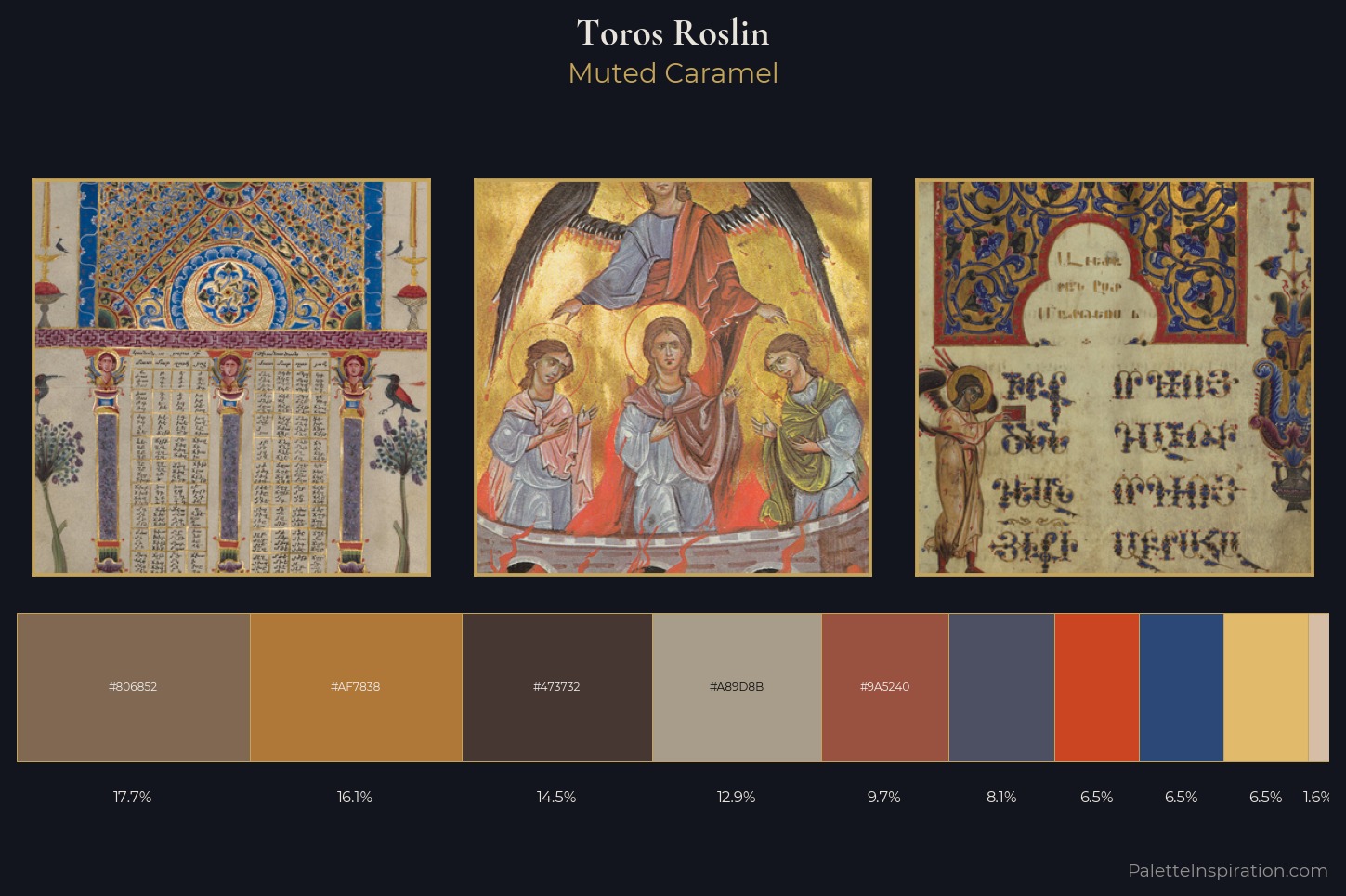Open the angel with three youths painting

tap(673, 377)
